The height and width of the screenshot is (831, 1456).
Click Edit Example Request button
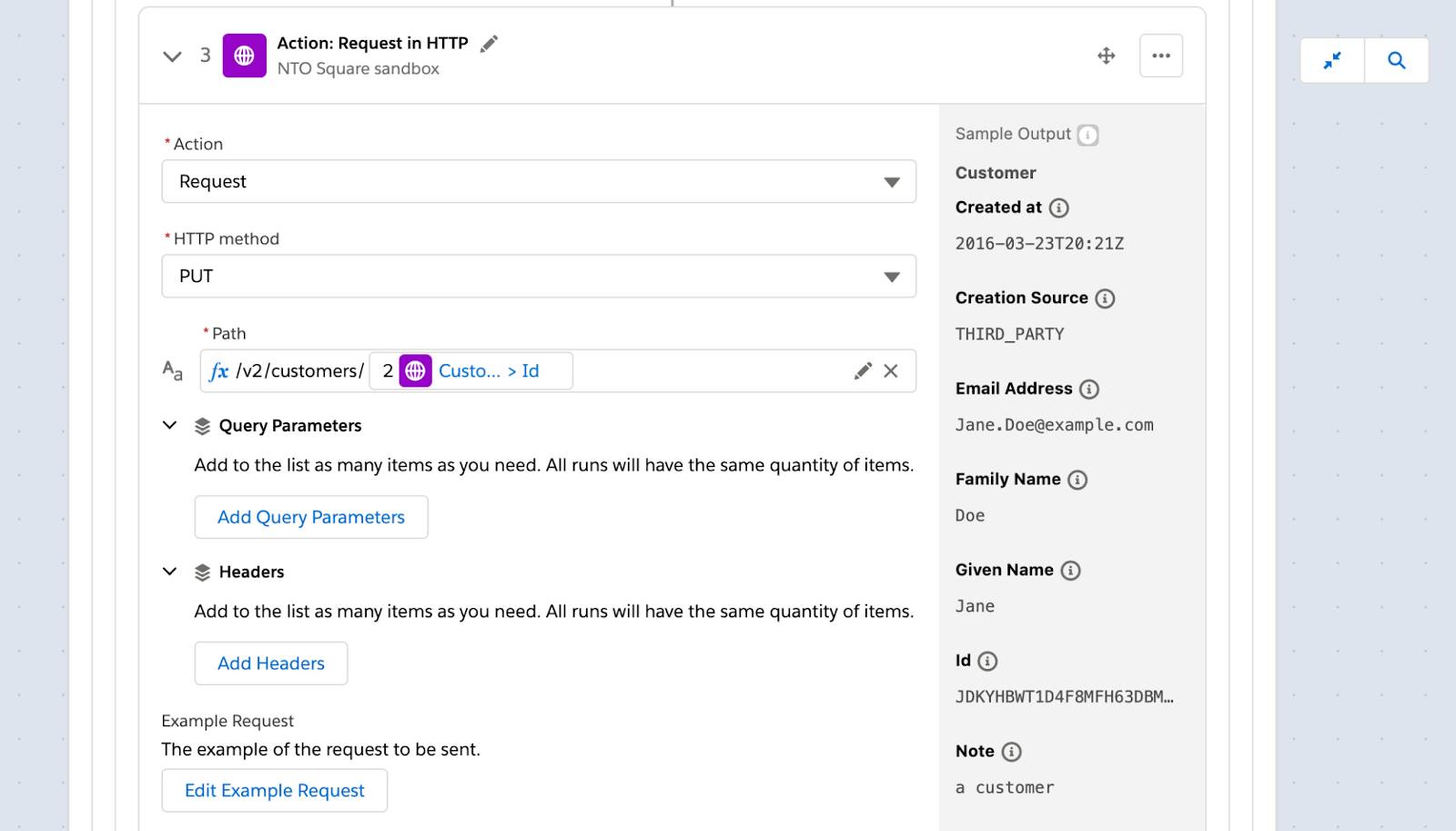click(x=275, y=790)
